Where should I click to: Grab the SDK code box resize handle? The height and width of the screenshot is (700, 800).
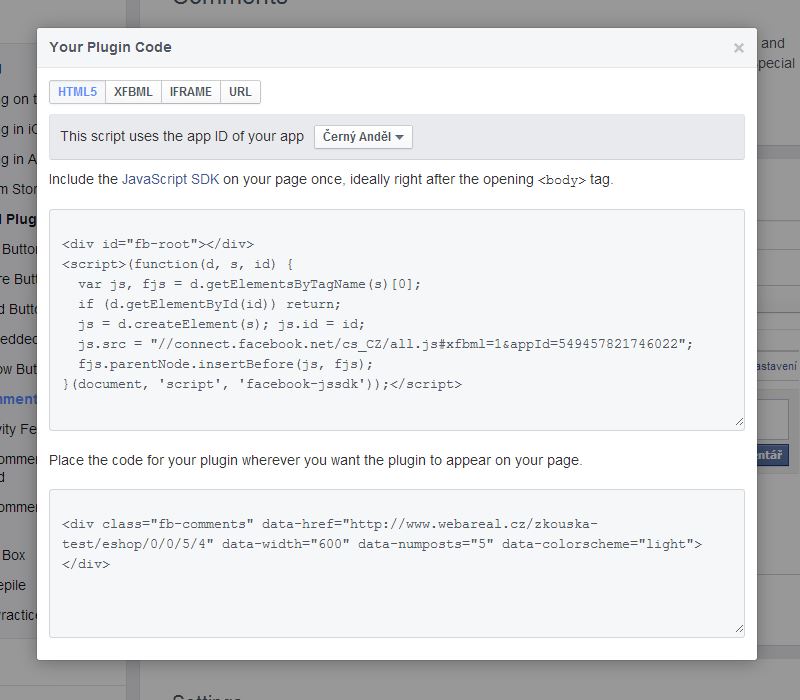(x=739, y=421)
